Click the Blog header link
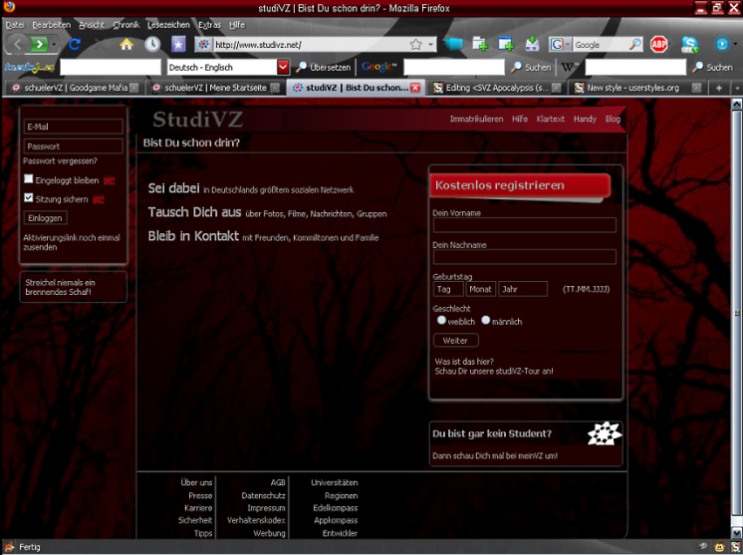Viewport: 743px width, 555px height. 613,119
